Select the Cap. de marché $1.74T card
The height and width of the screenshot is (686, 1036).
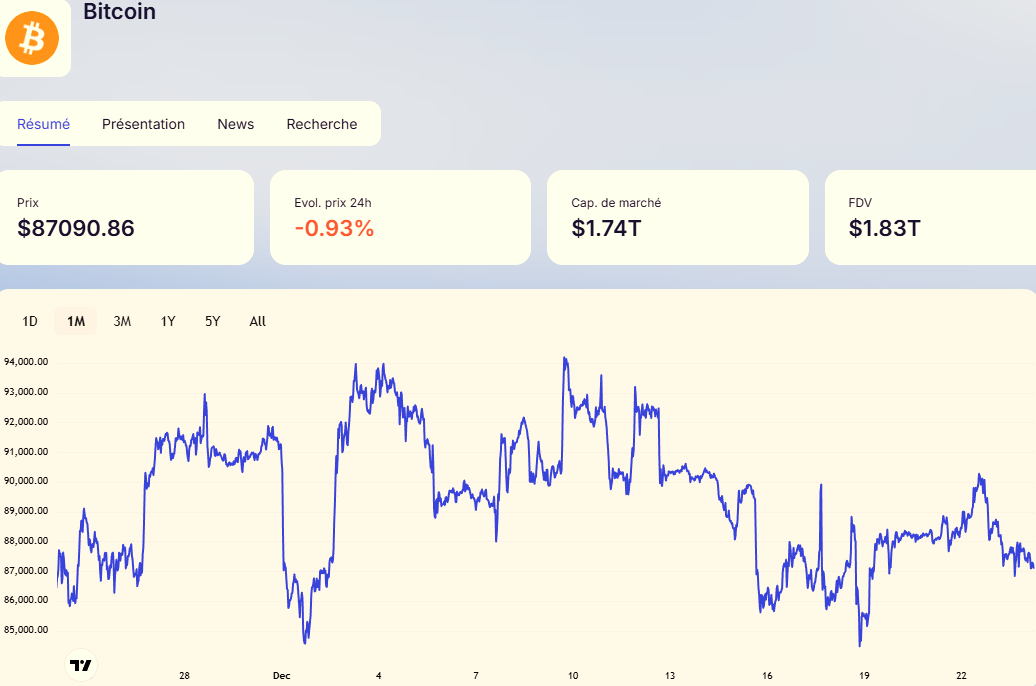677,217
